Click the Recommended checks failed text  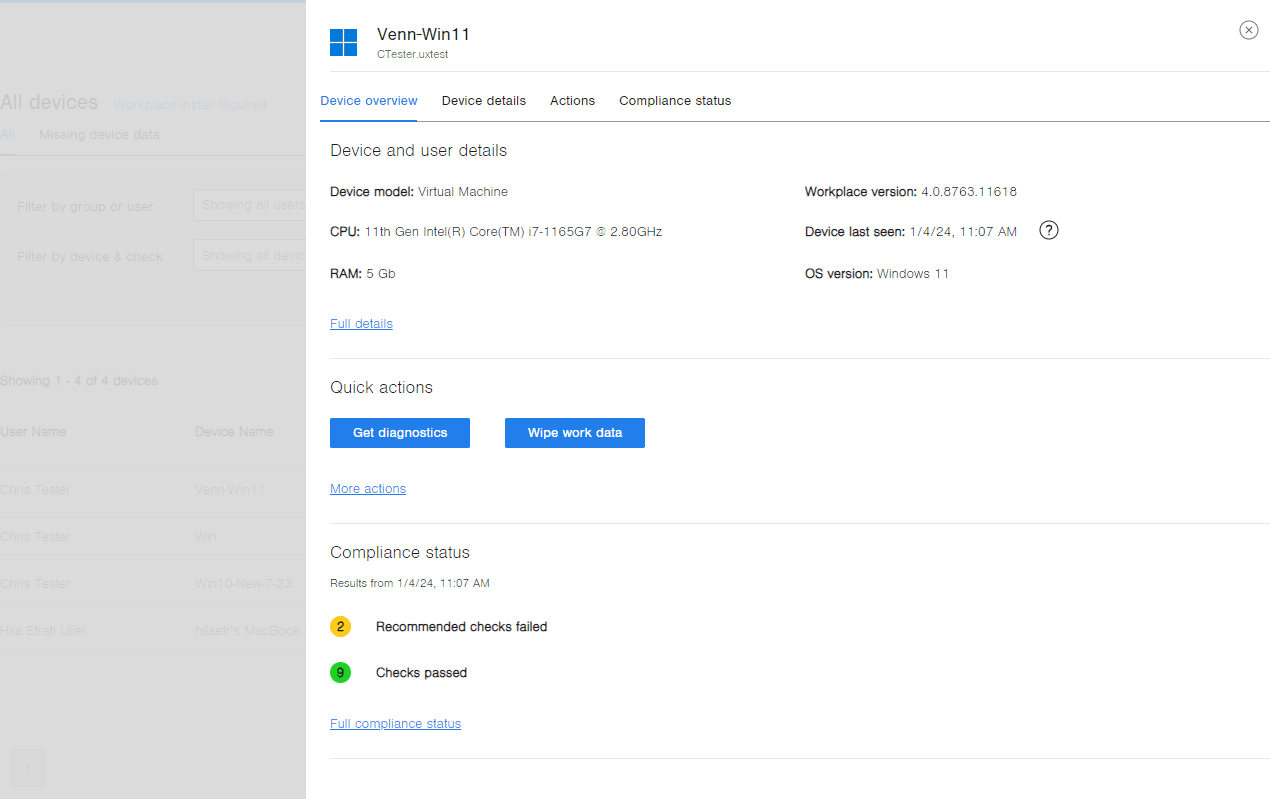(461, 627)
